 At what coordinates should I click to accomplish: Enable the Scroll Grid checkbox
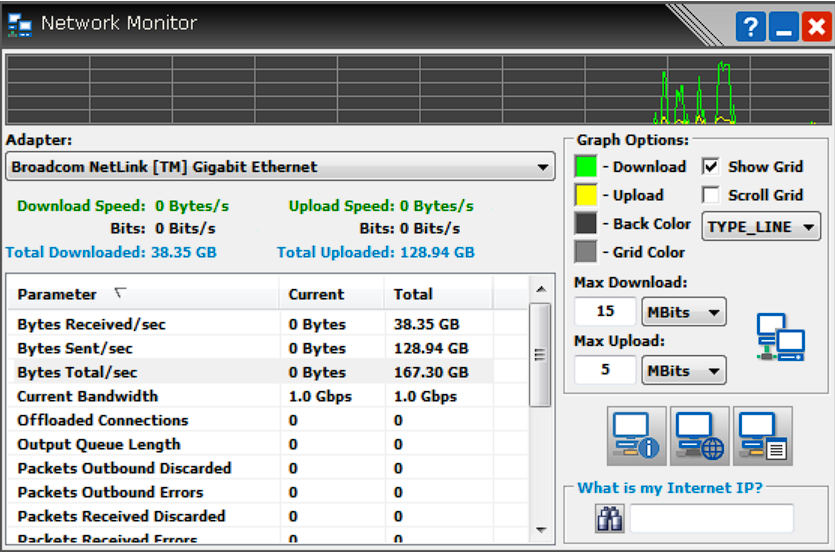tap(711, 195)
